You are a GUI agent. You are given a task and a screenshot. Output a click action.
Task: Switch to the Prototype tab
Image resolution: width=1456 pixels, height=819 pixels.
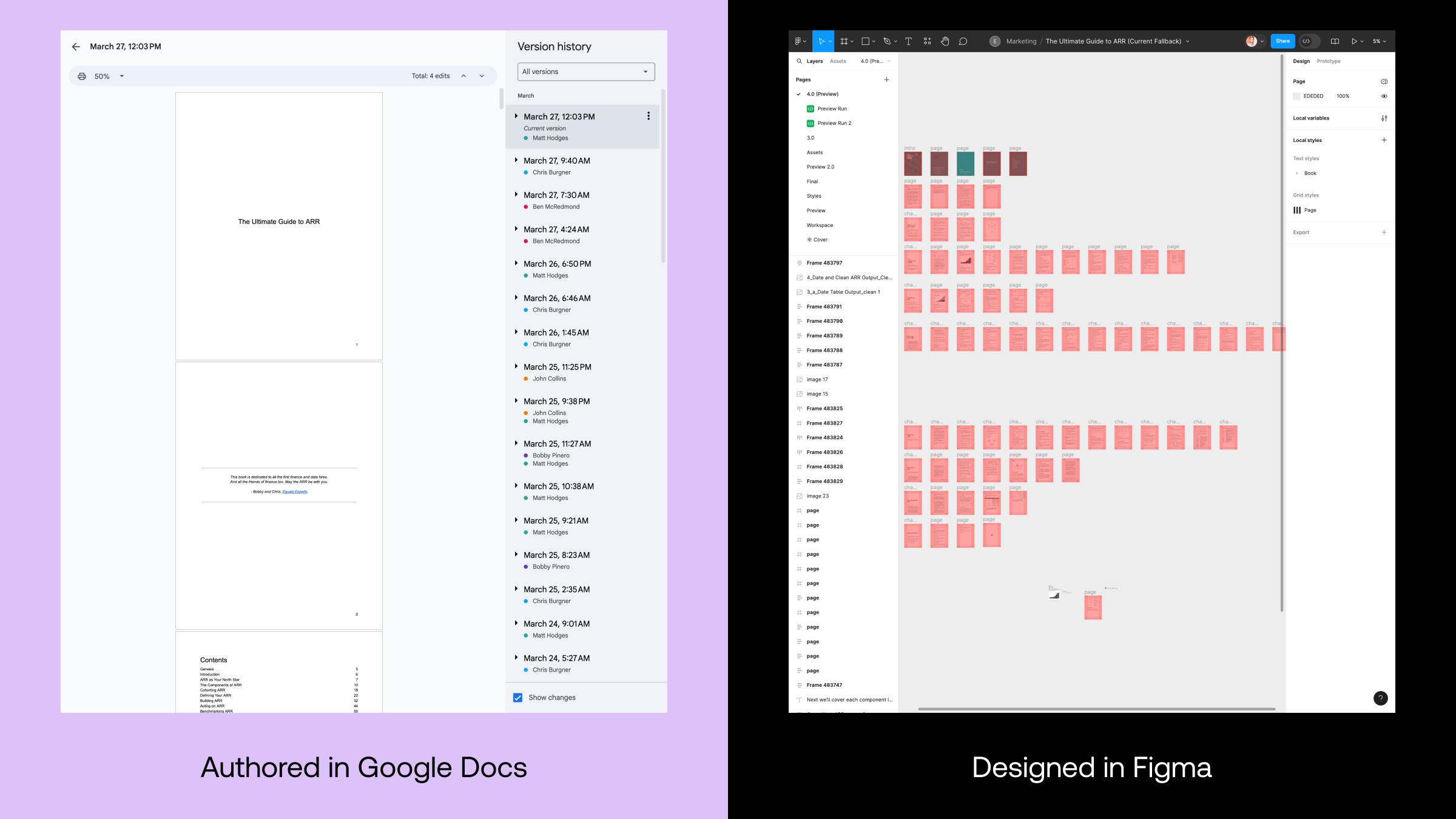1329,61
